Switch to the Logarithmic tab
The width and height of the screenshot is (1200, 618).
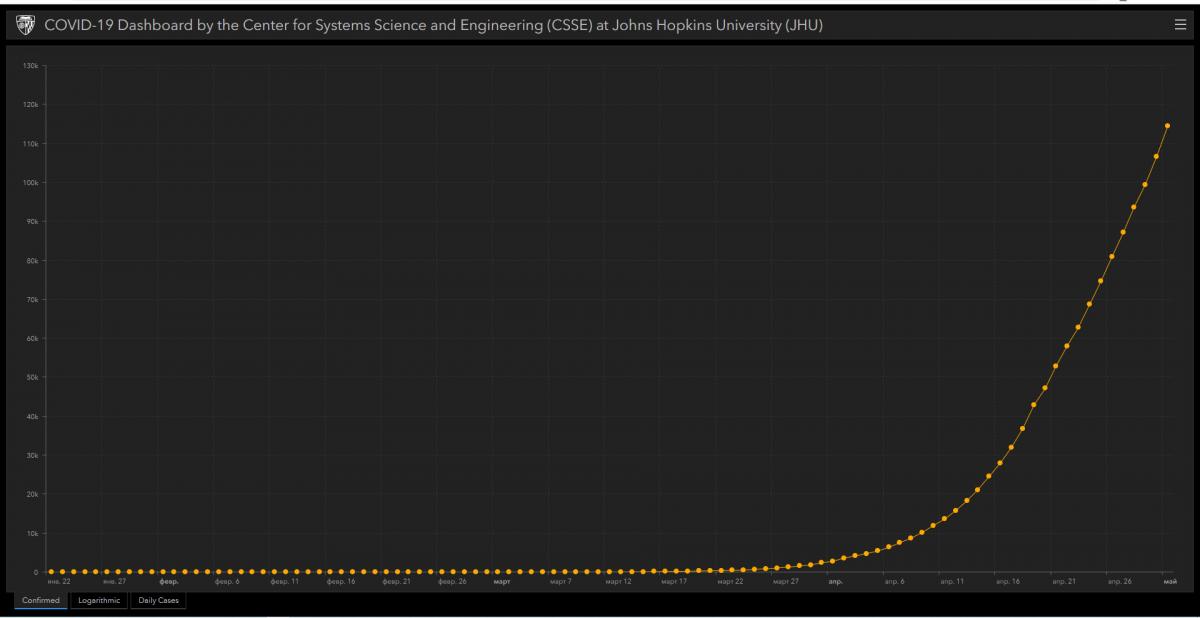(x=99, y=600)
